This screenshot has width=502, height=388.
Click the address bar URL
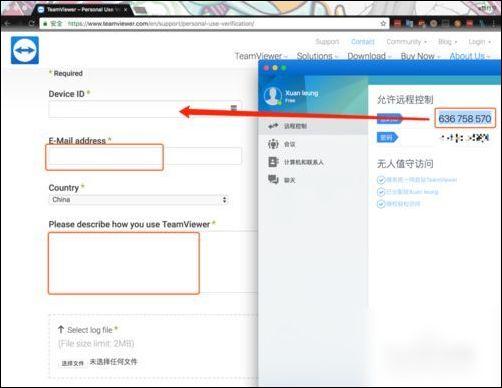coord(161,24)
